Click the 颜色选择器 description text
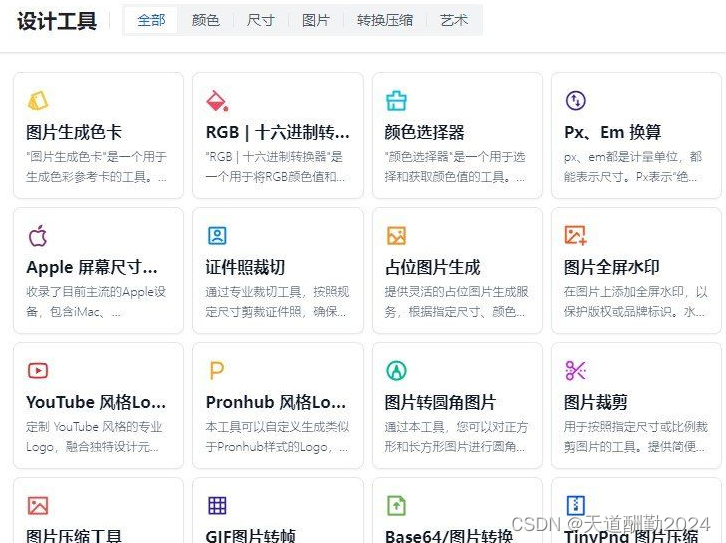 click(455, 167)
